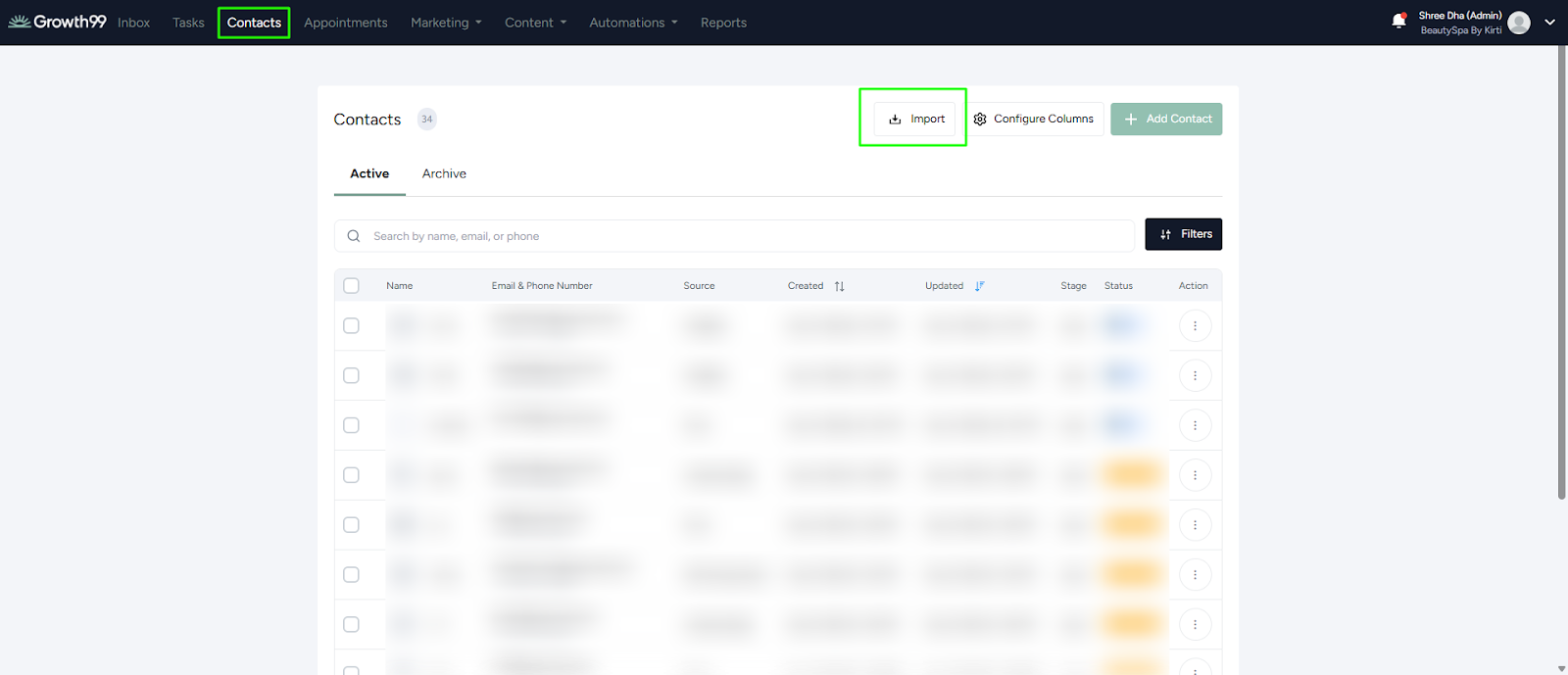Click the Growth99 logo
Screen dimensions: 1568x675
pyautogui.click(x=57, y=22)
